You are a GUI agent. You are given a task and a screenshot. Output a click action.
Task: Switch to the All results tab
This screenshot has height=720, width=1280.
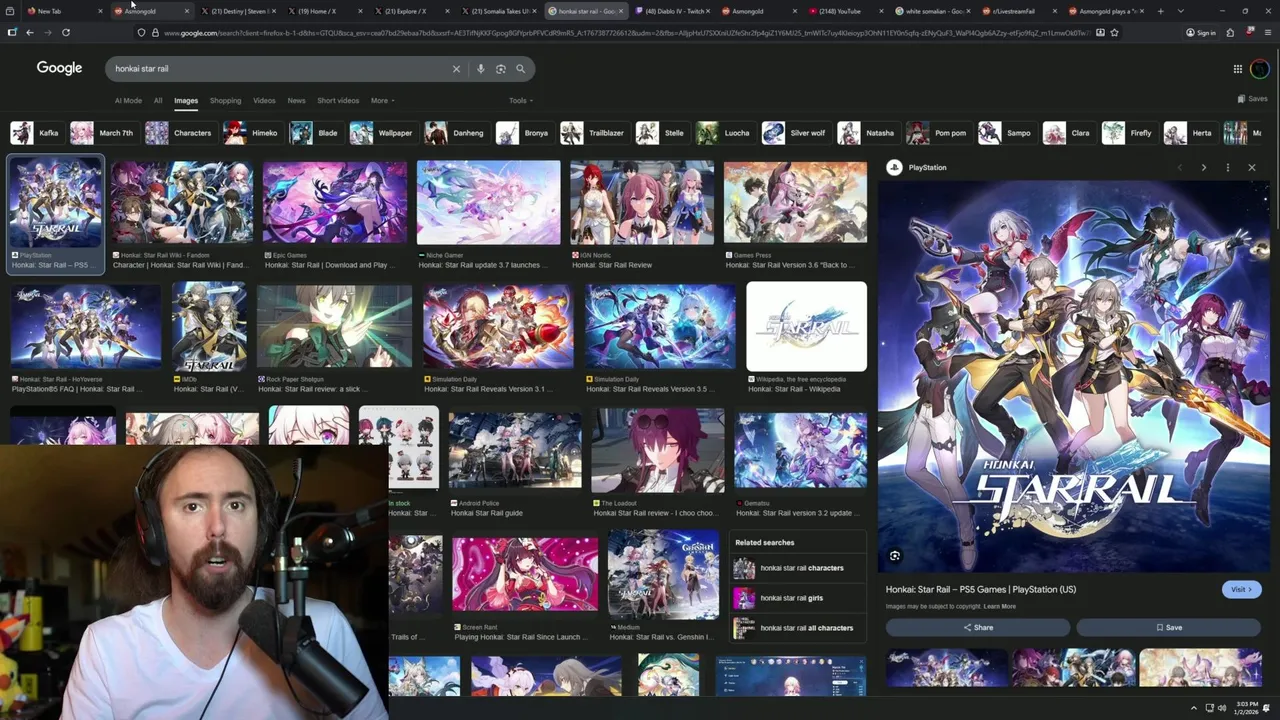pos(157,100)
